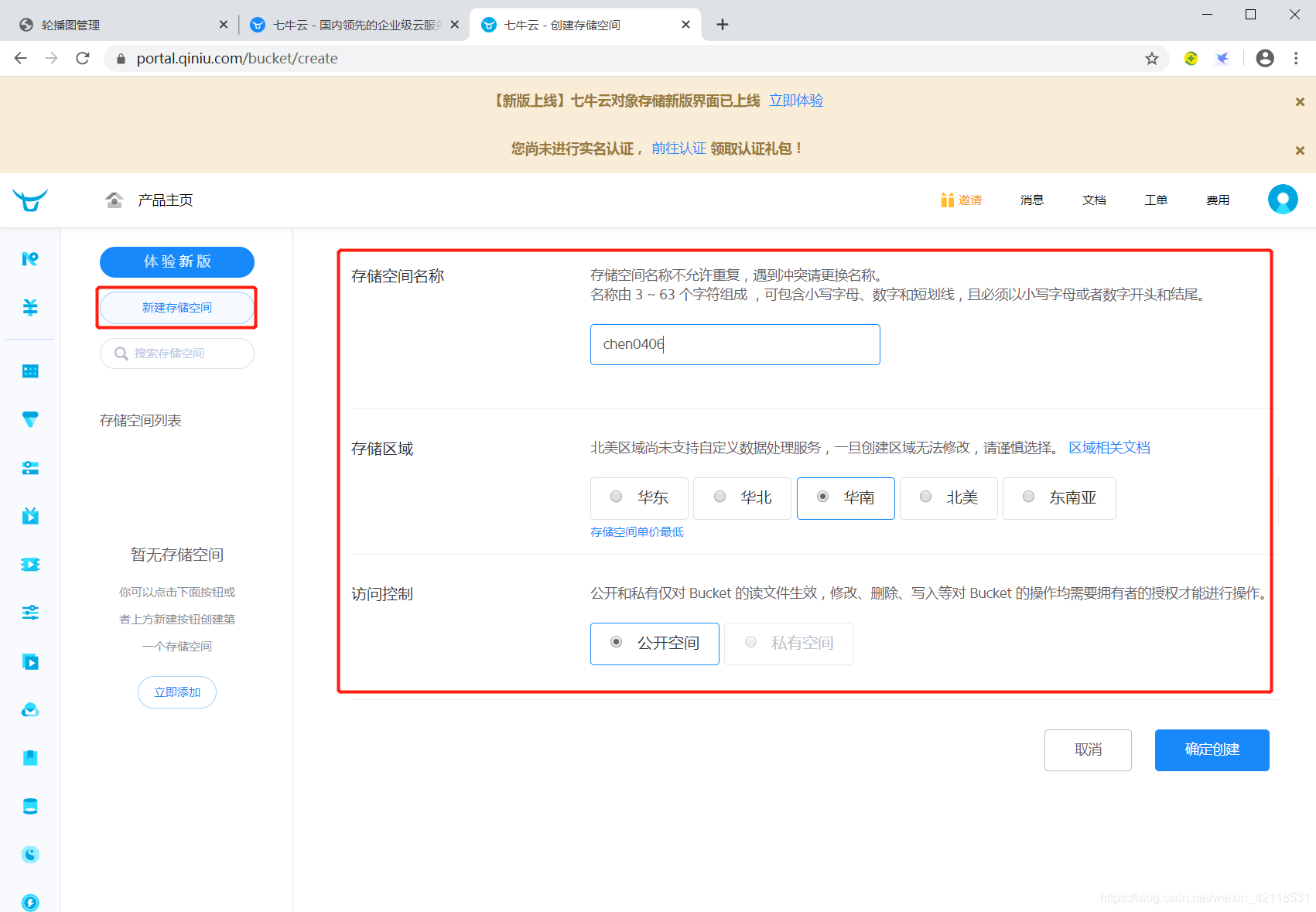Image resolution: width=1316 pixels, height=912 pixels.
Task: Open the TV live streaming sidebar icon
Action: [30, 516]
